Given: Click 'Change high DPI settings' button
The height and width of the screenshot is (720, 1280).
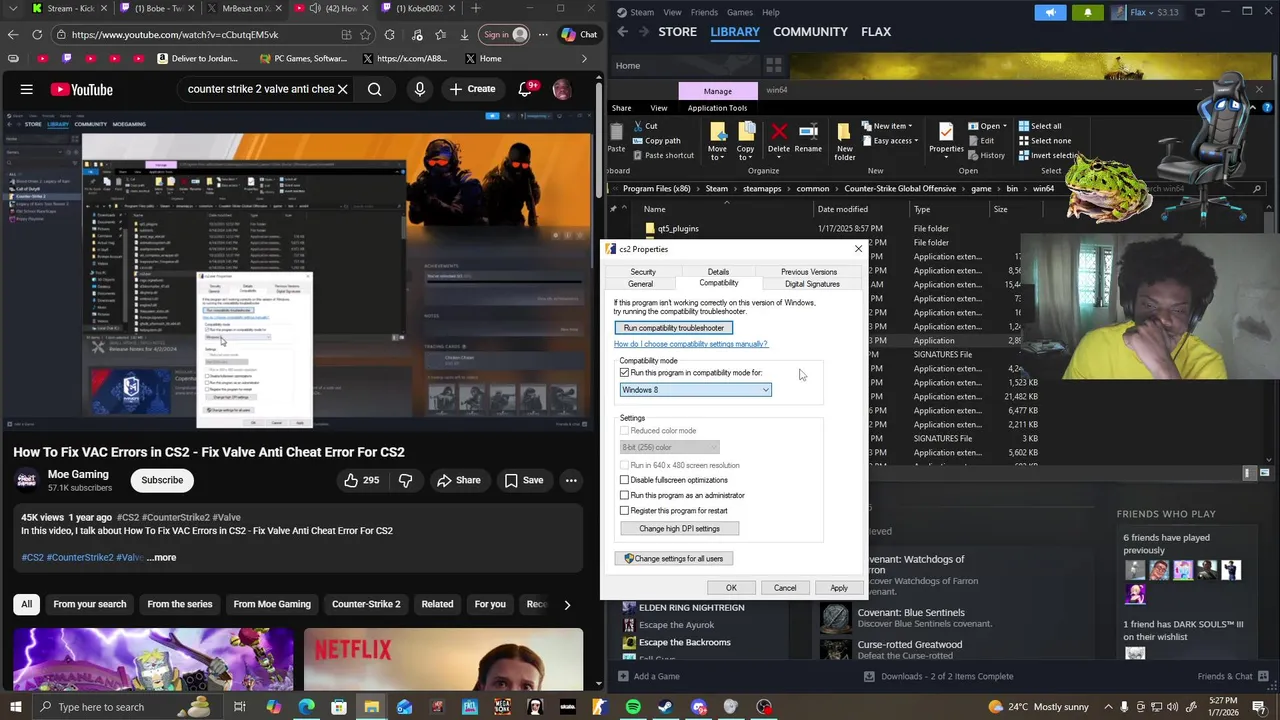Looking at the screenshot, I should coord(679,528).
